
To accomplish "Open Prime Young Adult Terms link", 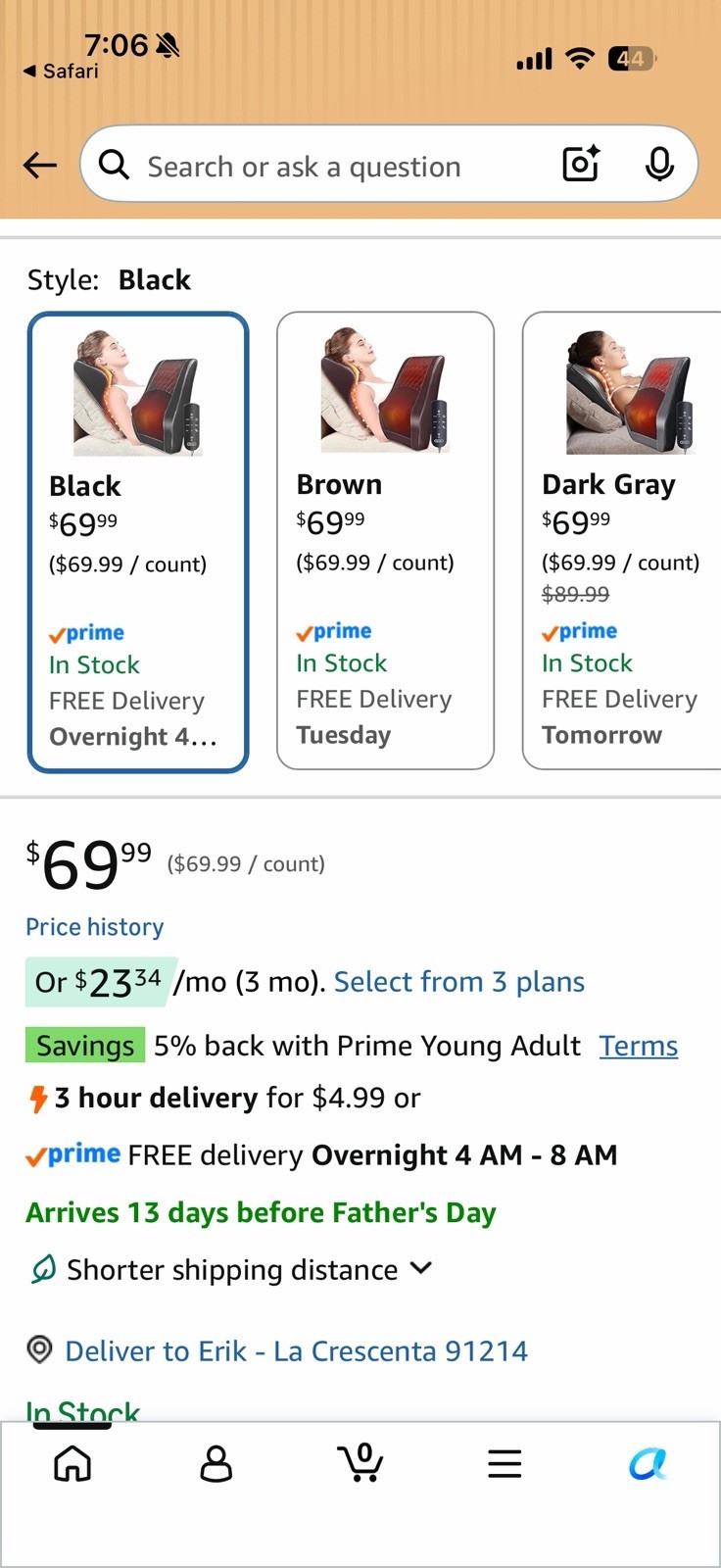I will [x=639, y=1046].
